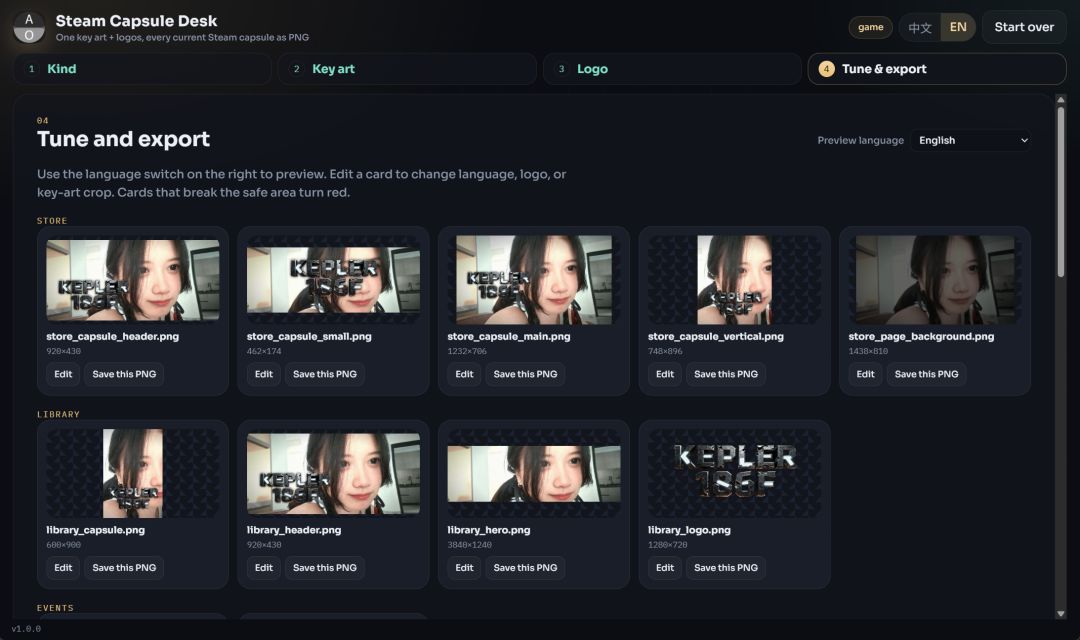Click the library_header.png preview thumbnail

(333, 473)
